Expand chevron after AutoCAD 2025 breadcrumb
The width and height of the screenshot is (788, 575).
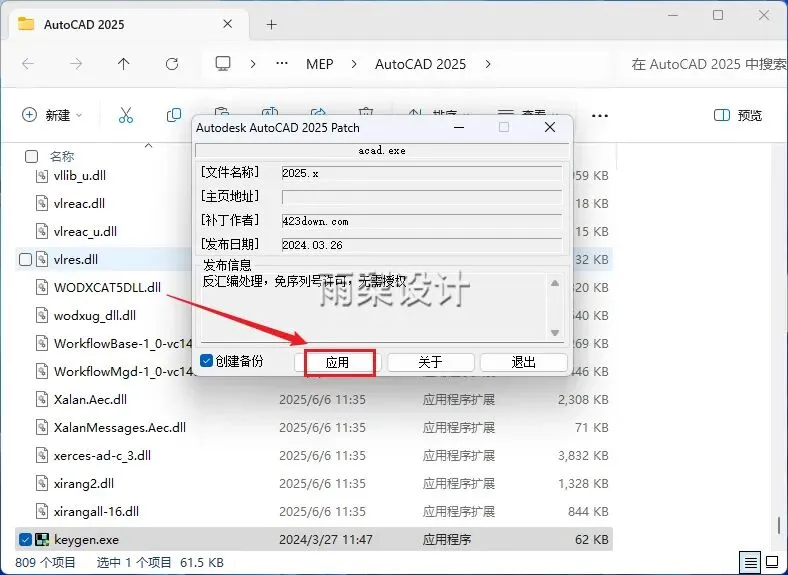[487, 64]
